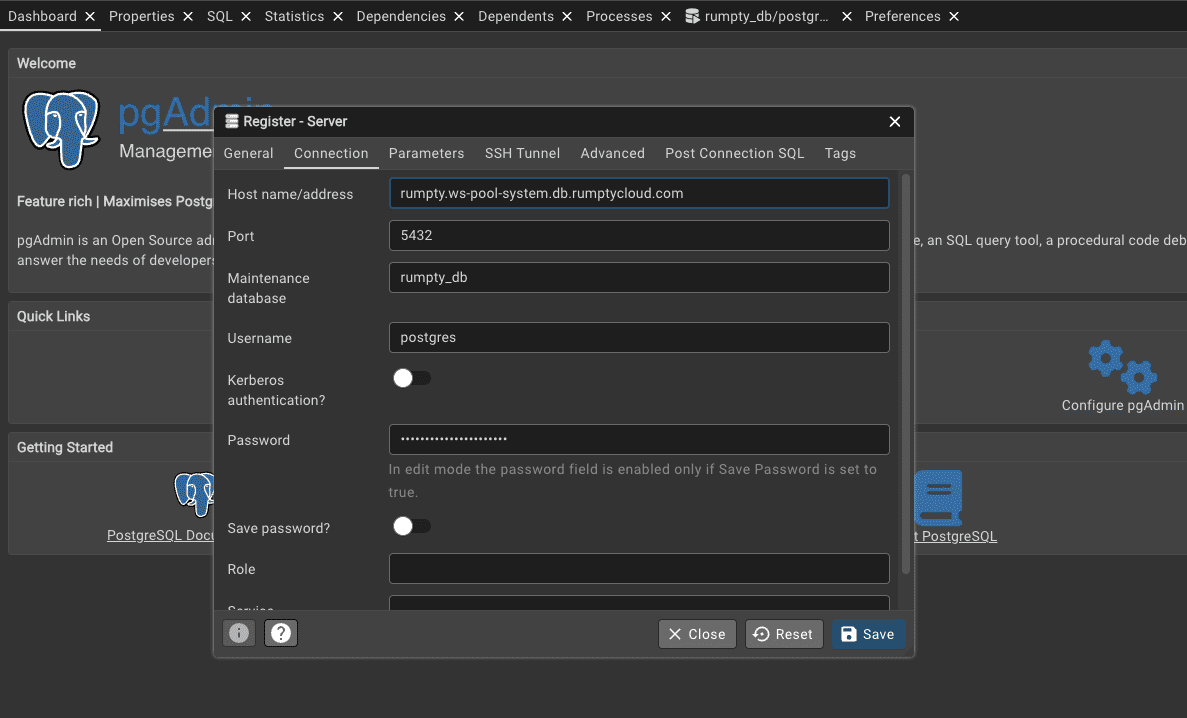Screen dimensions: 1187x718
Task: Select the Connection tab in the dialog
Action: (331, 153)
